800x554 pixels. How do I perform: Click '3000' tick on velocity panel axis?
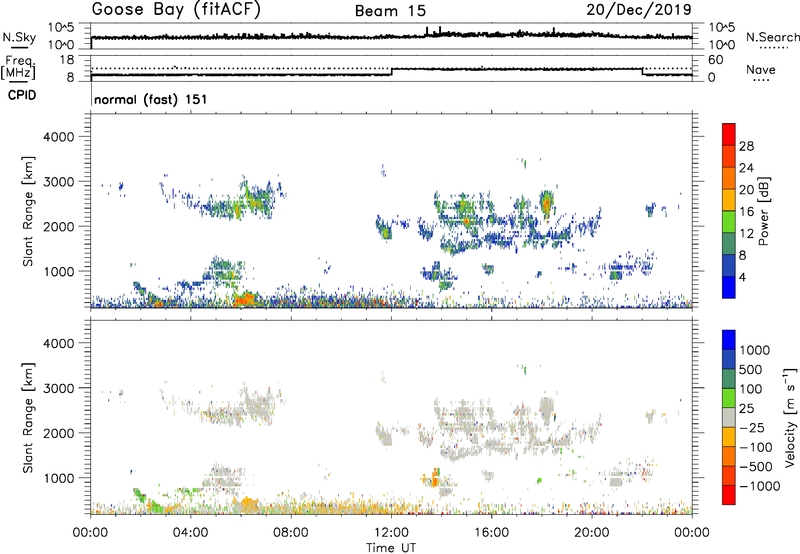[x=58, y=388]
